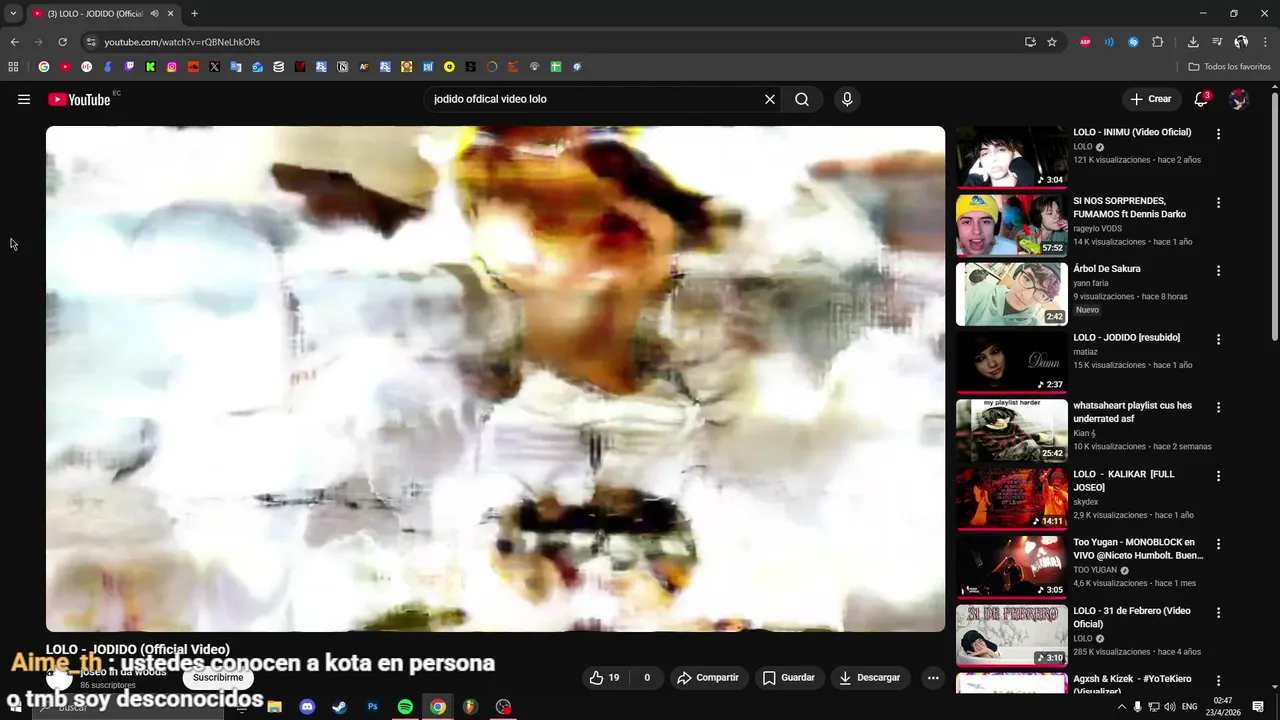
Task: Dislike the video with thumbs-down
Action: coord(646,677)
